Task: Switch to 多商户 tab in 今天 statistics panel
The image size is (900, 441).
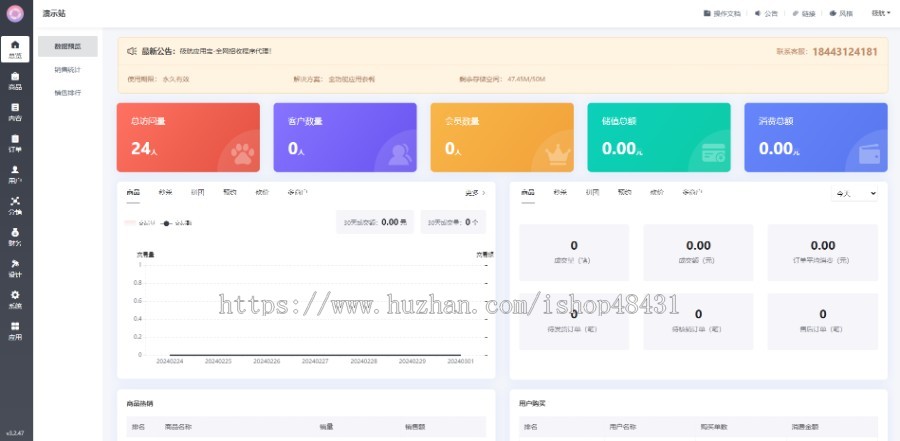Action: pyautogui.click(x=692, y=192)
